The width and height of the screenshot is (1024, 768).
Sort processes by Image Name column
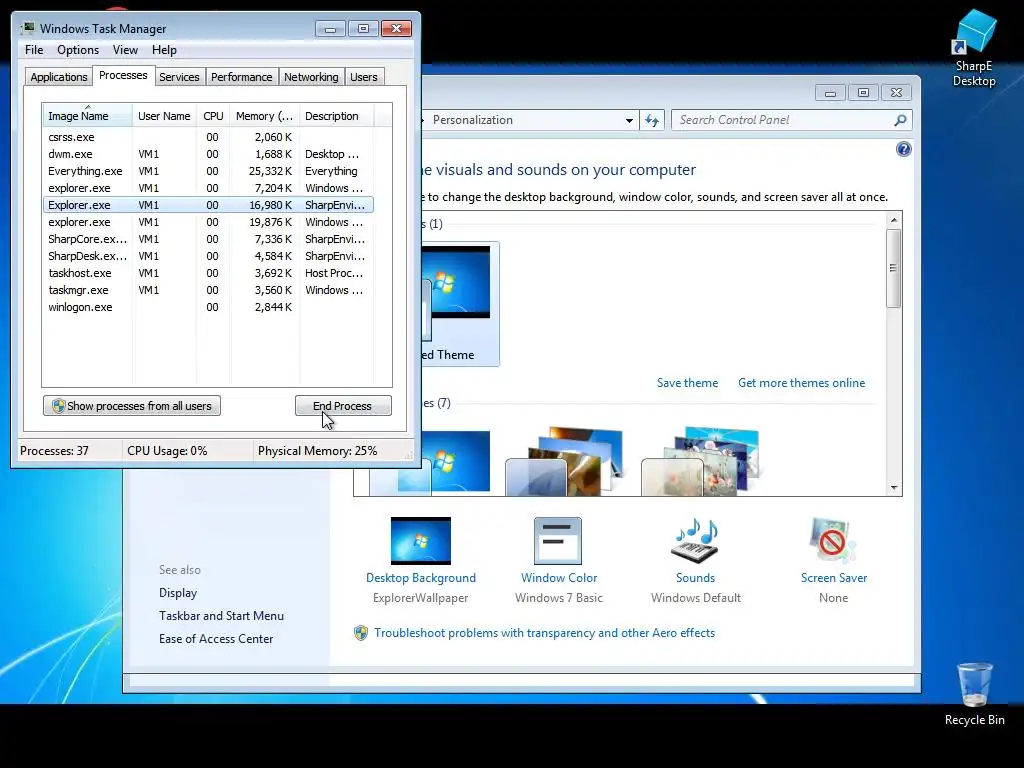coord(87,116)
